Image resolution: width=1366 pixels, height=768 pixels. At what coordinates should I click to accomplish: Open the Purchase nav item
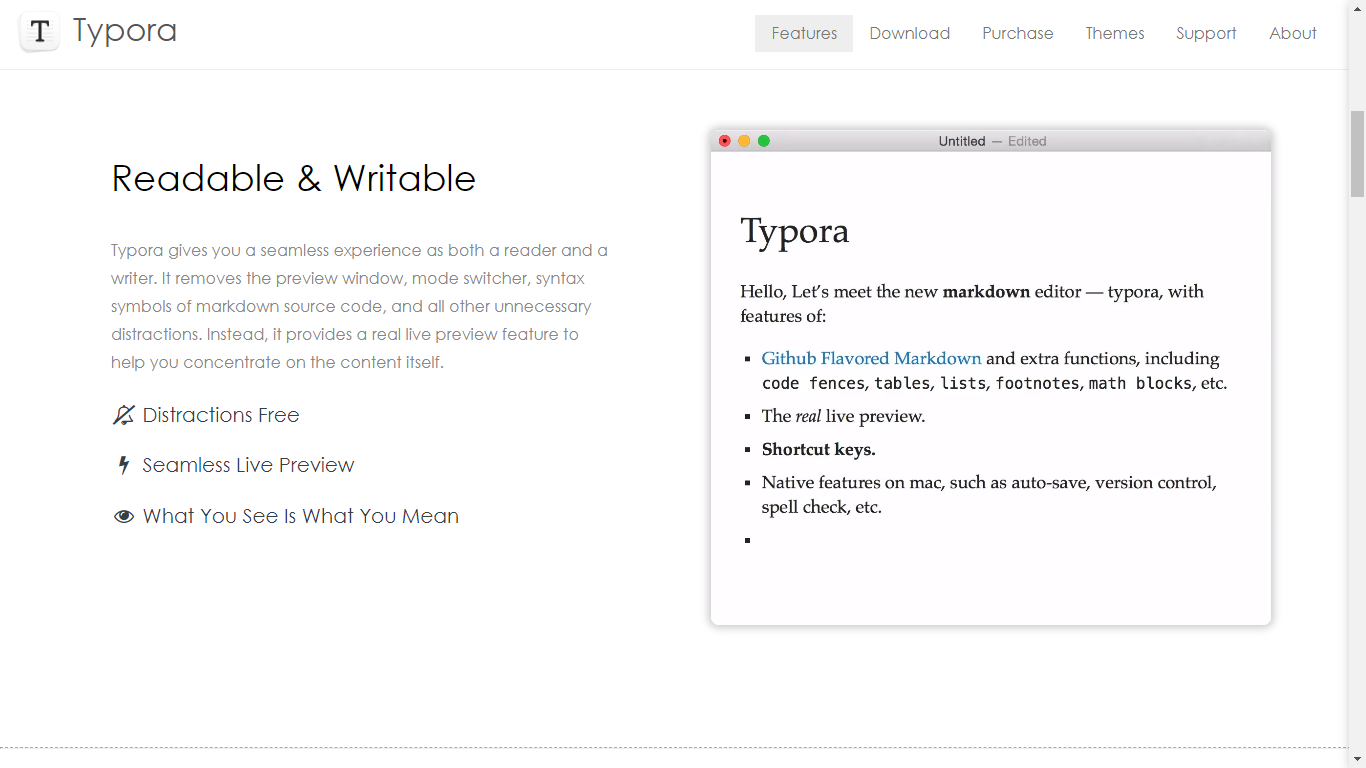(x=1018, y=33)
